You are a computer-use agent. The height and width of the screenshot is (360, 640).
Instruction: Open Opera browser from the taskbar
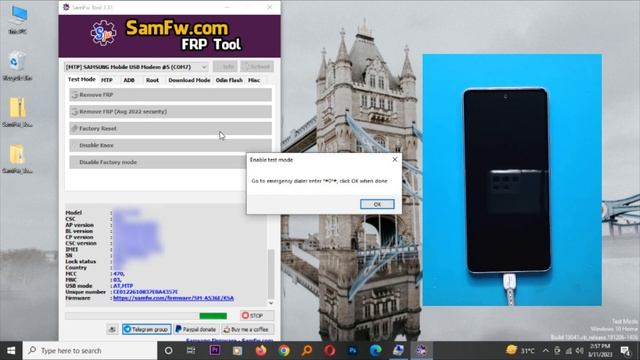[330, 350]
